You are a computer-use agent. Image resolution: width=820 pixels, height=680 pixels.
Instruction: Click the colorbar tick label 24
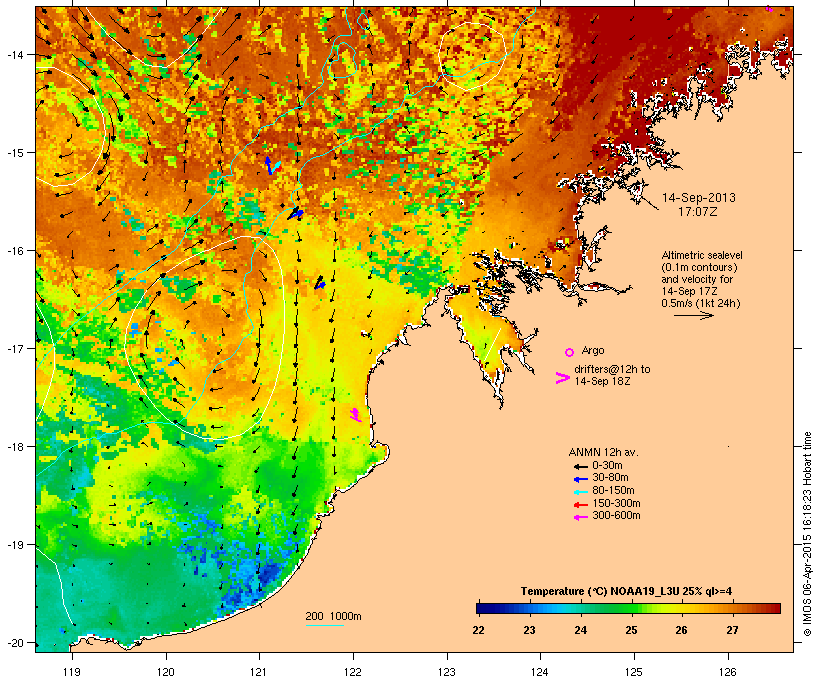coord(580,630)
